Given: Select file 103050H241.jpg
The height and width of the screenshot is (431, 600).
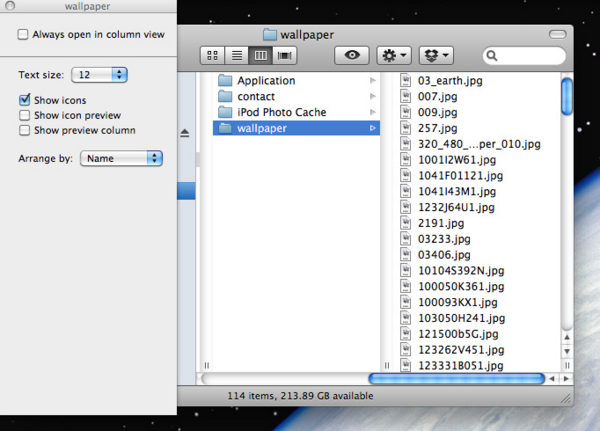Looking at the screenshot, I should coord(461,318).
